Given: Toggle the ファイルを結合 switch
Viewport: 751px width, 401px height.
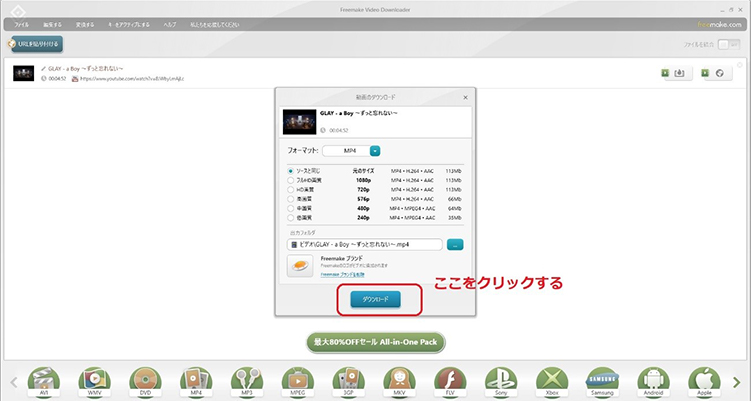Looking at the screenshot, I should pyautogui.click(x=729, y=45).
